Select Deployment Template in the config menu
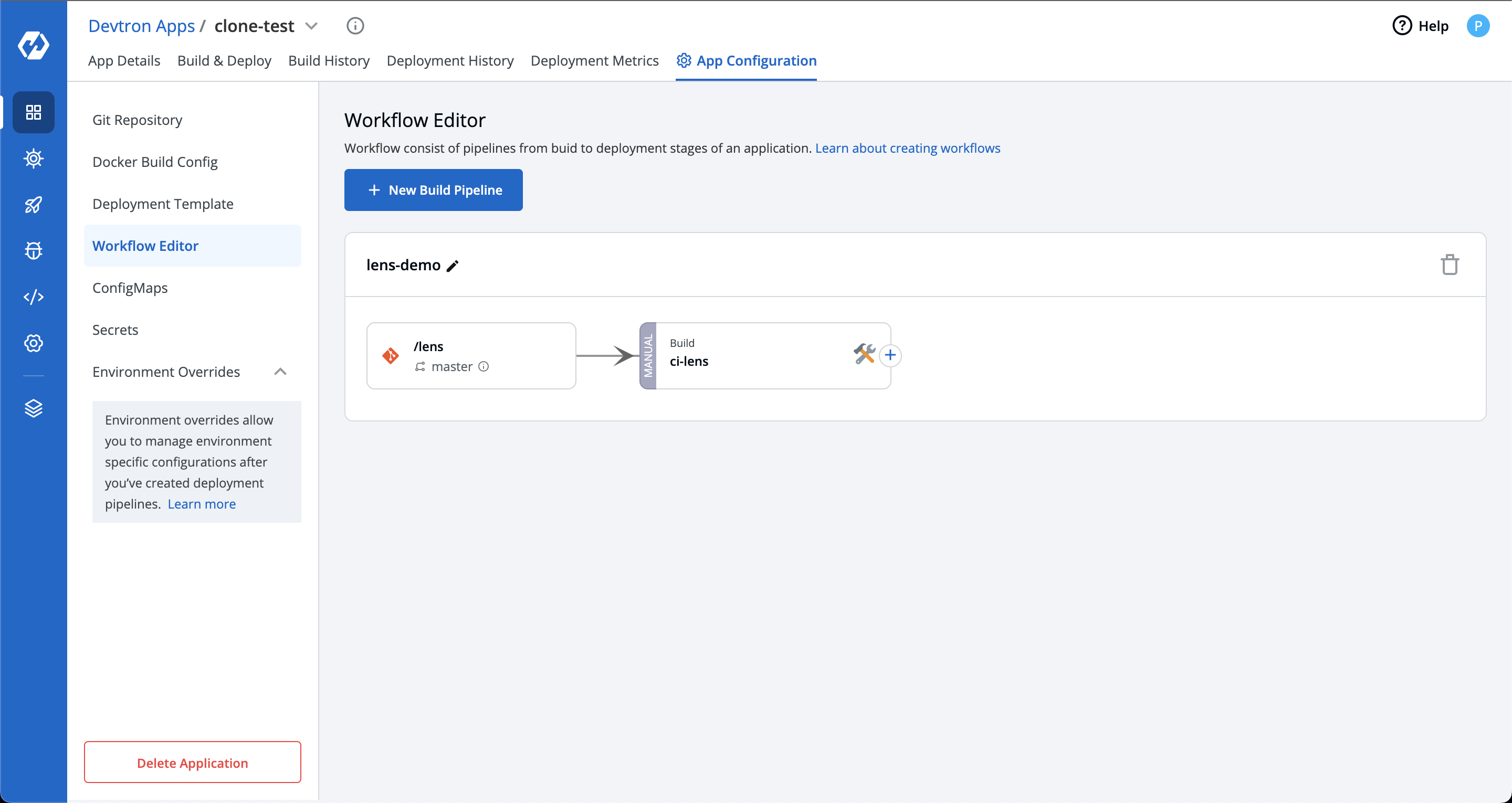The height and width of the screenshot is (803, 1512). [163, 204]
